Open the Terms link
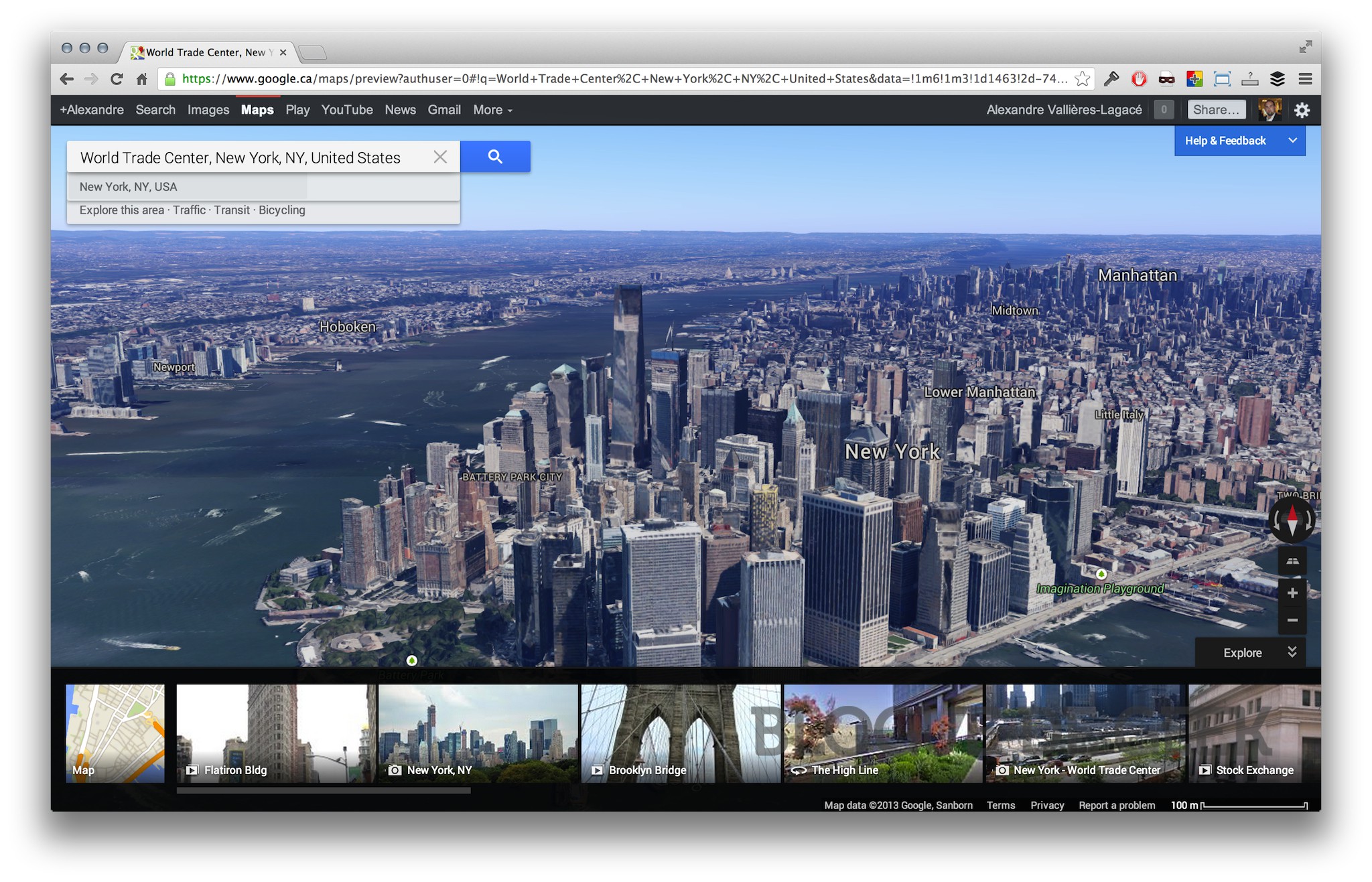 pos(1001,805)
